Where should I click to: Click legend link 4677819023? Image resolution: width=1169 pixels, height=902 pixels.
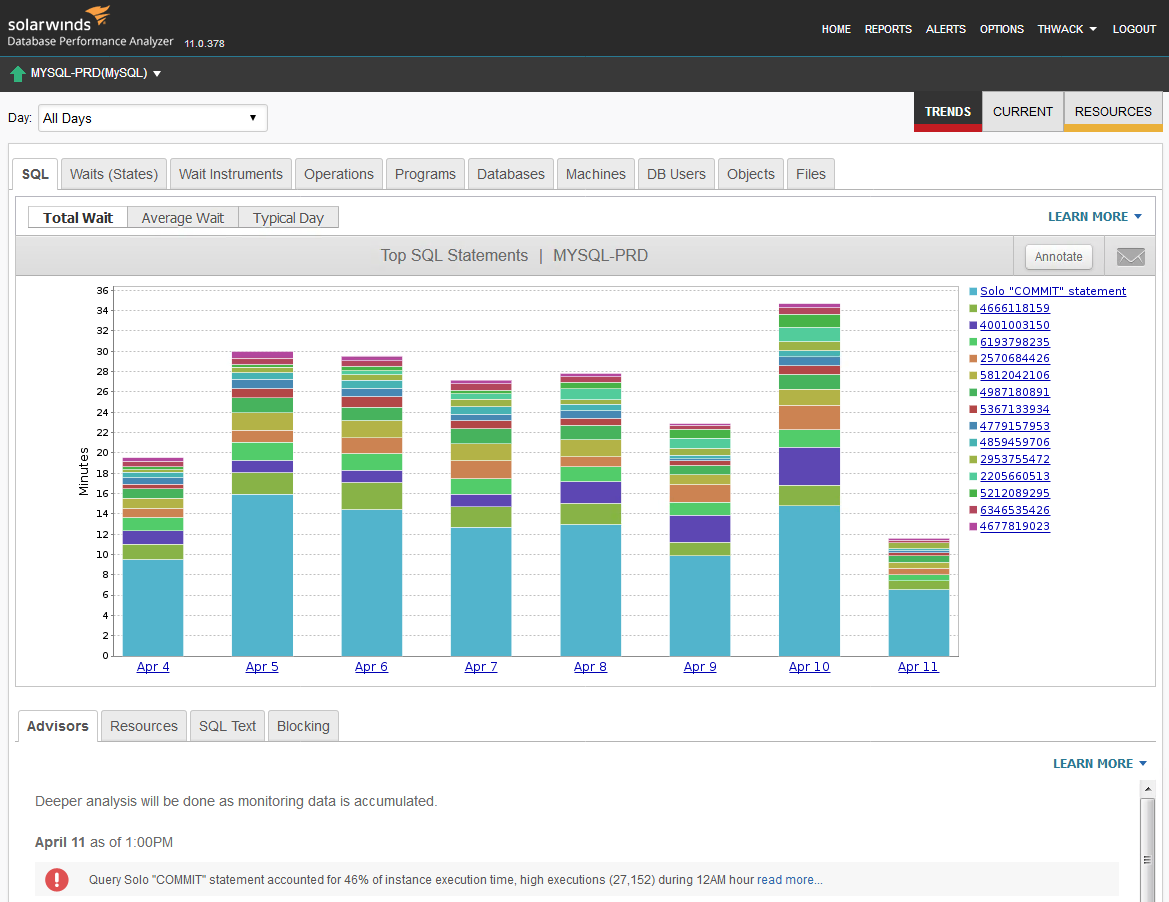[x=1015, y=526]
